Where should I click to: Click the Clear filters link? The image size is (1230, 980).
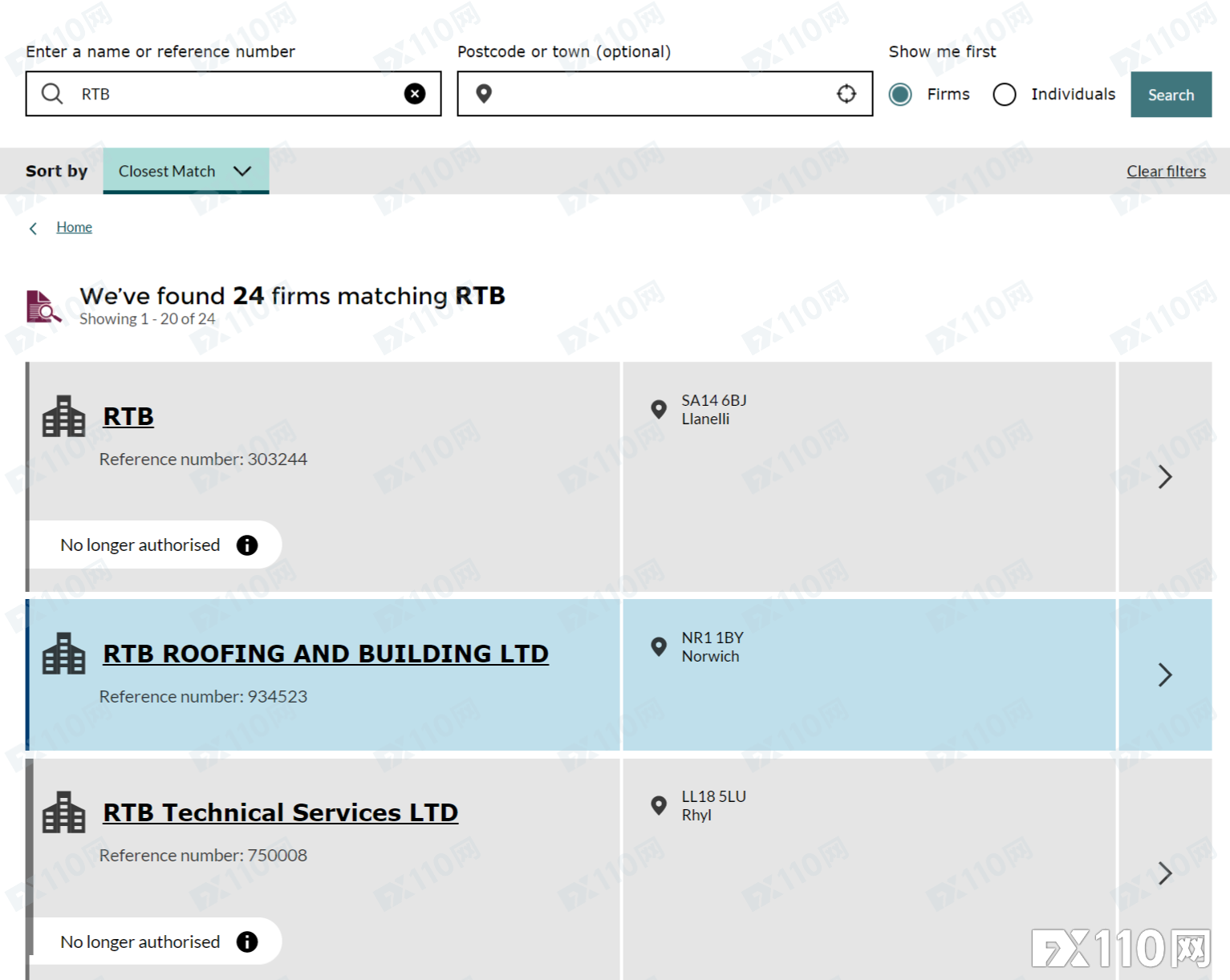[1166, 171]
